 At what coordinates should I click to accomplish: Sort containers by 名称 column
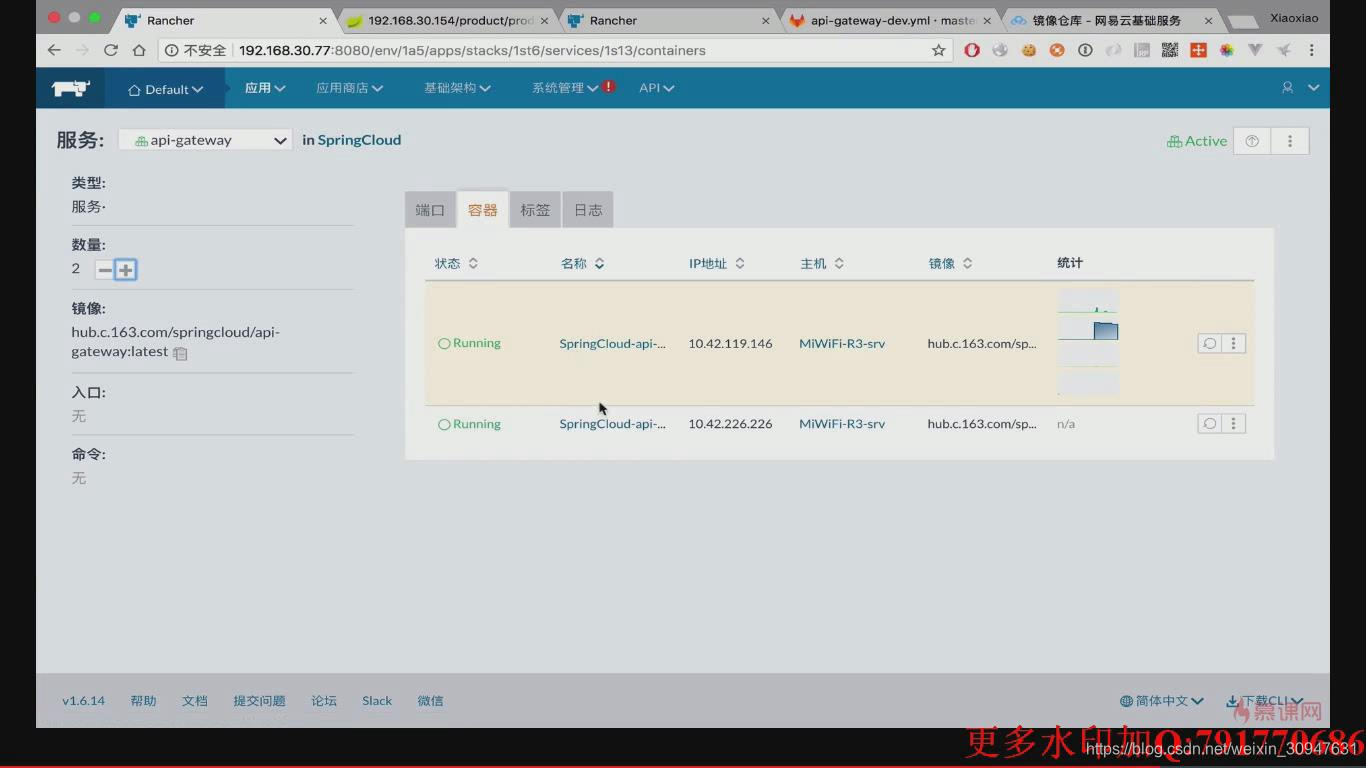pyautogui.click(x=582, y=263)
